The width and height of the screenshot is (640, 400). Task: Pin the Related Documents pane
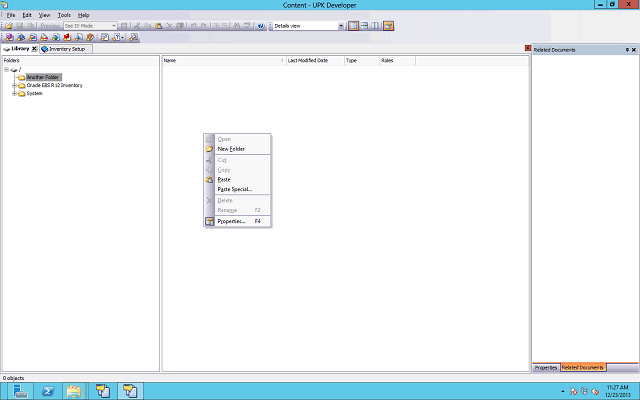point(627,50)
